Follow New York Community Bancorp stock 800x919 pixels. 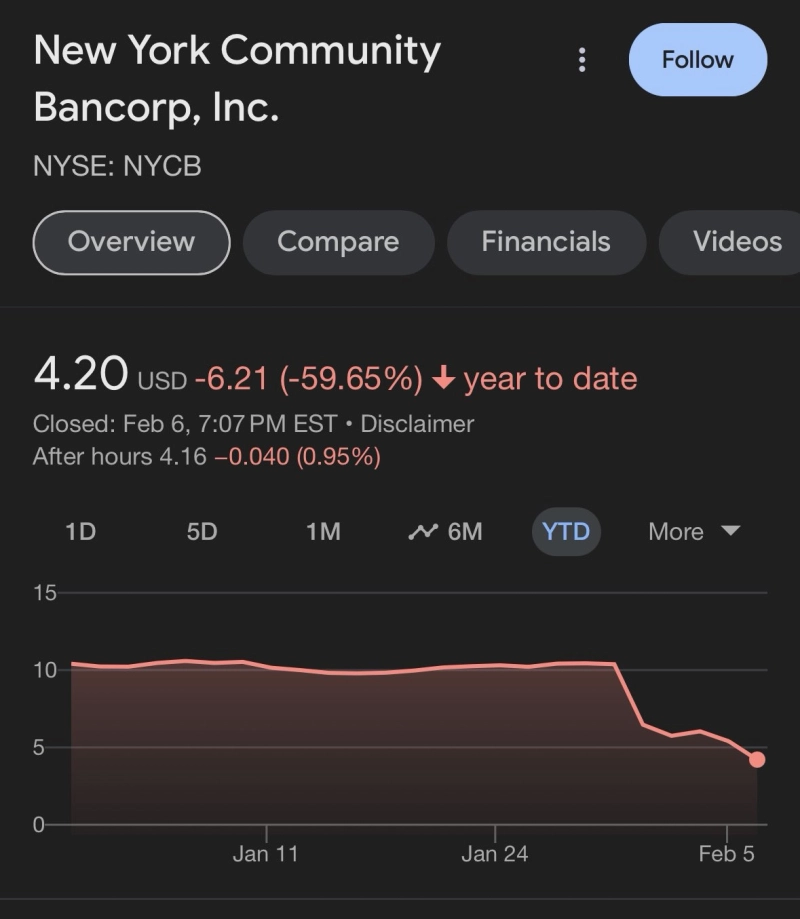tap(697, 60)
